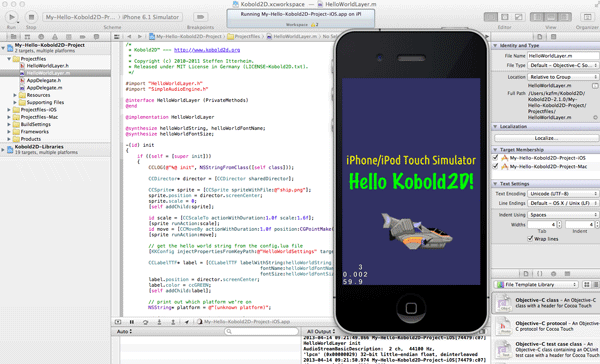Toggle My-Hello-Kobold2D-Project-Mac target membership
Viewport: 600px width, 364px height.
click(496, 166)
